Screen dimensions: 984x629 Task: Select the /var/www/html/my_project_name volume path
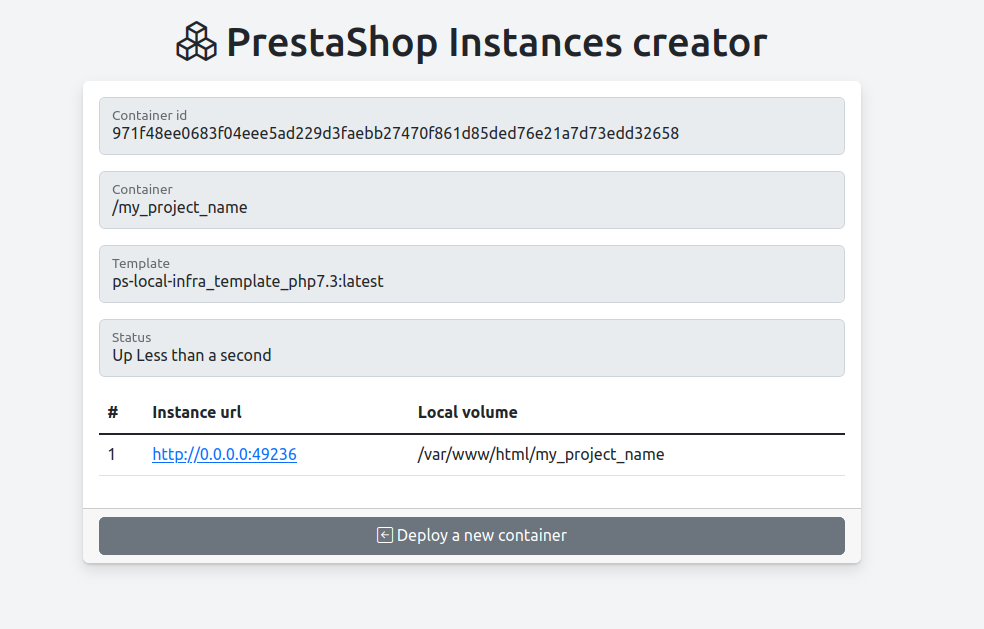541,454
